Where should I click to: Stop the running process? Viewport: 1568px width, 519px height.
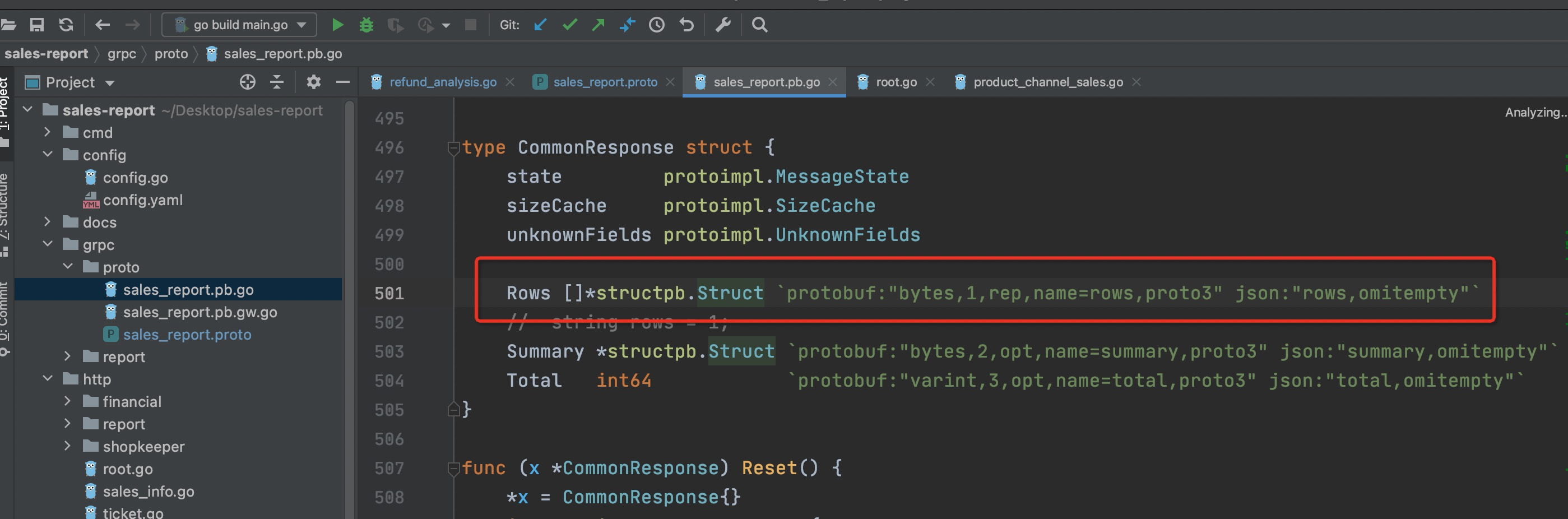(470, 25)
